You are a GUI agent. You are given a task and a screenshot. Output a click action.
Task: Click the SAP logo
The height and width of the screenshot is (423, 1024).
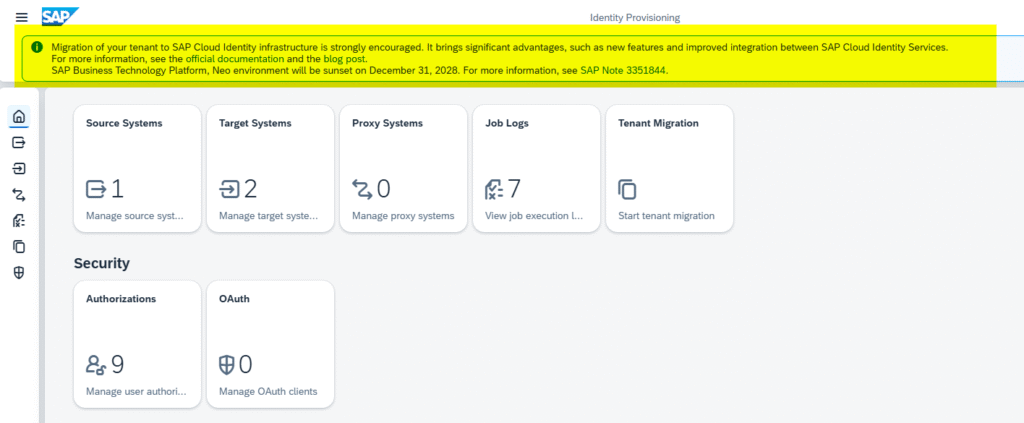pyautogui.click(x=60, y=16)
